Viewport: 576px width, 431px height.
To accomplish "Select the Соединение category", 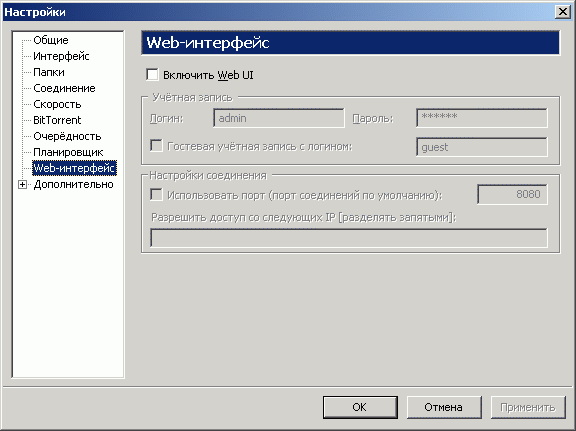I will 64,88.
